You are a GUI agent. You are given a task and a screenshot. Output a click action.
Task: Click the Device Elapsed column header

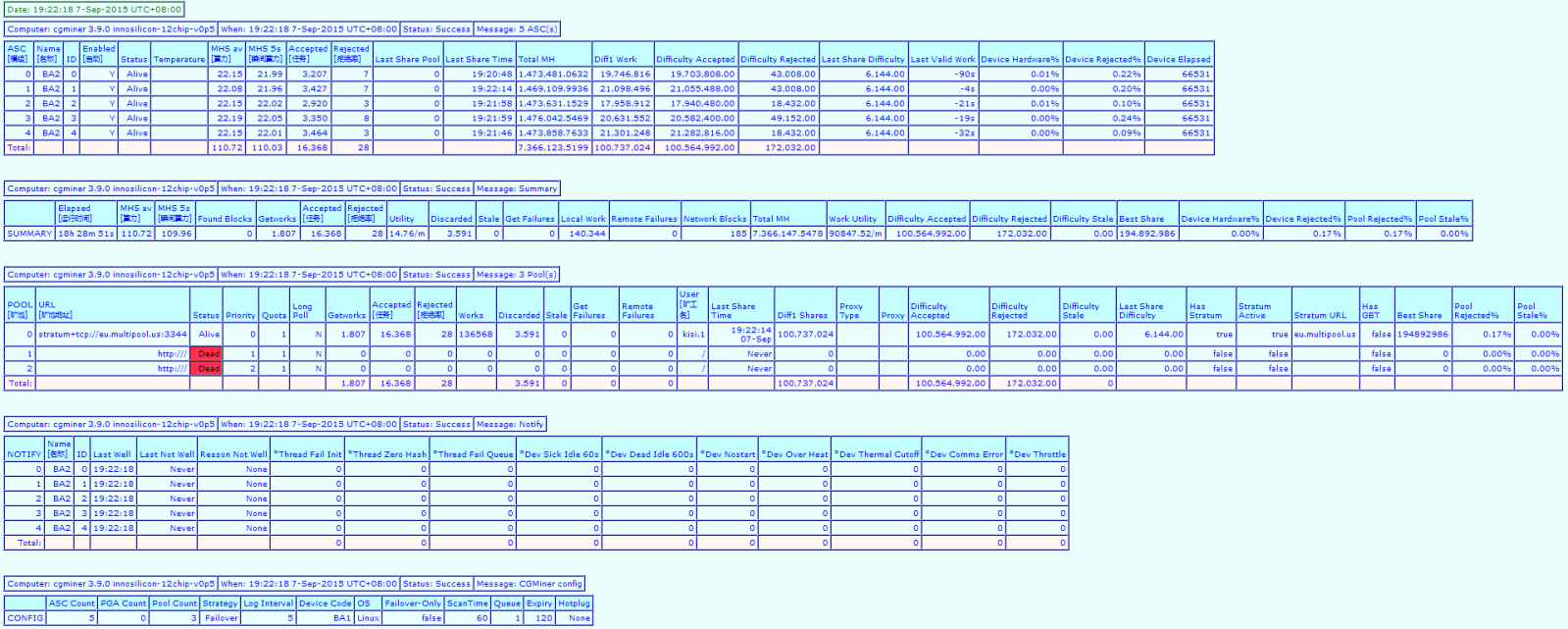(1178, 59)
